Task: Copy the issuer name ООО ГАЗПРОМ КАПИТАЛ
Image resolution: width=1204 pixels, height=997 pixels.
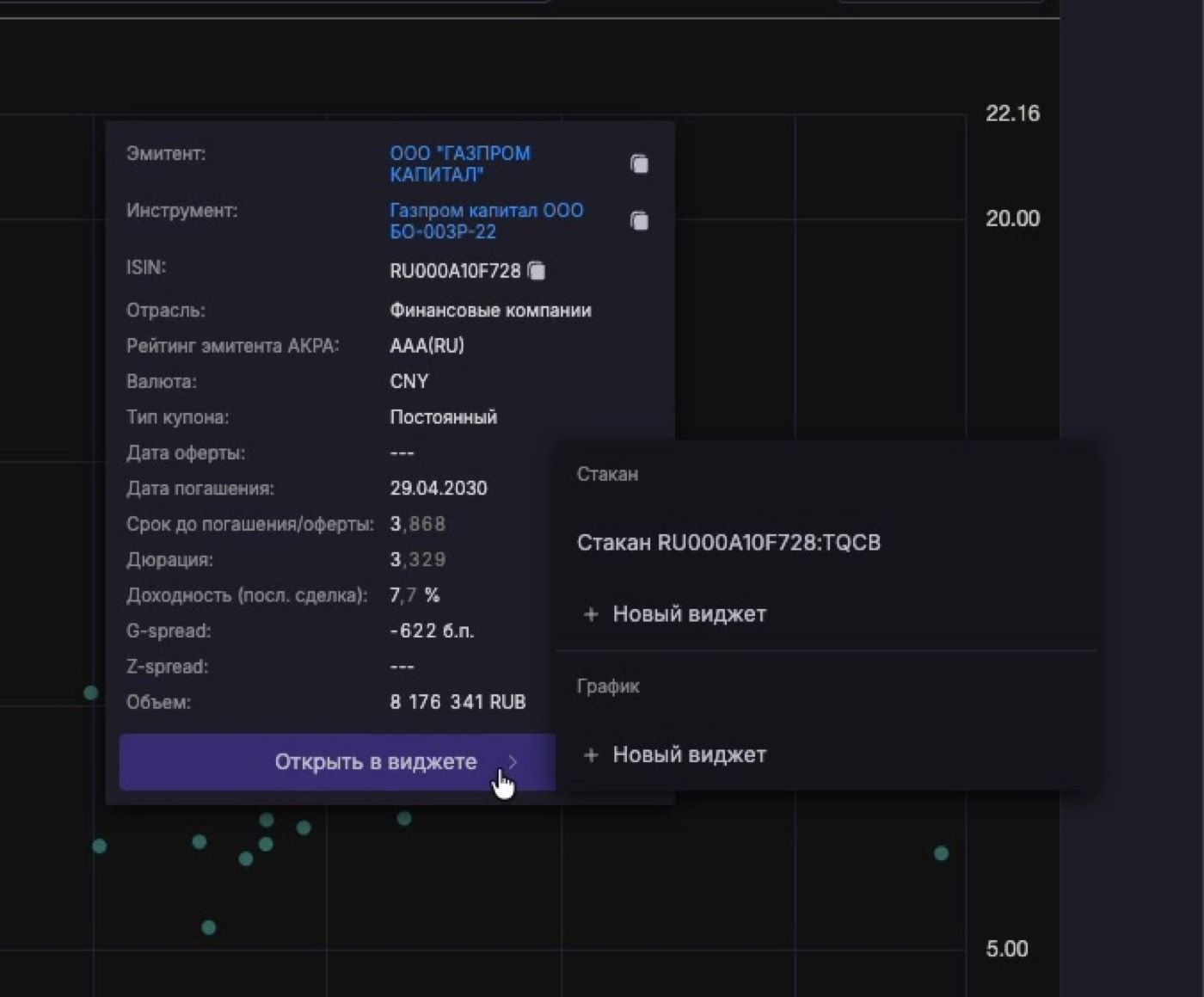Action: [x=639, y=163]
